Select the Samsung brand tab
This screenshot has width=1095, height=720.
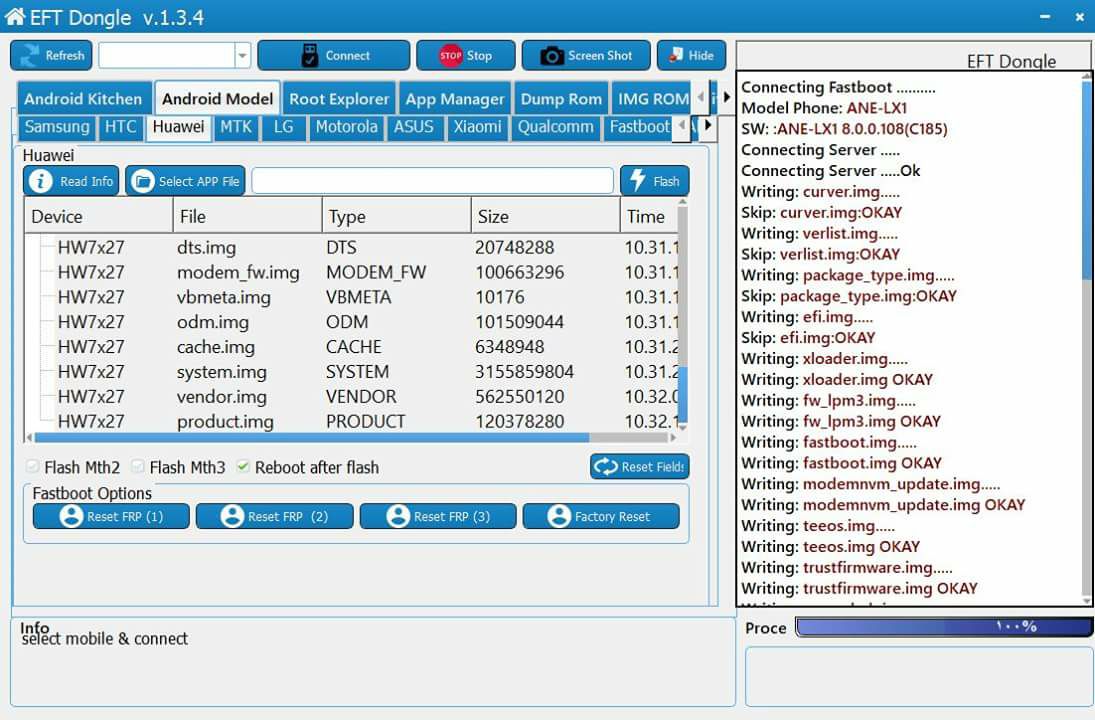pyautogui.click(x=57, y=127)
